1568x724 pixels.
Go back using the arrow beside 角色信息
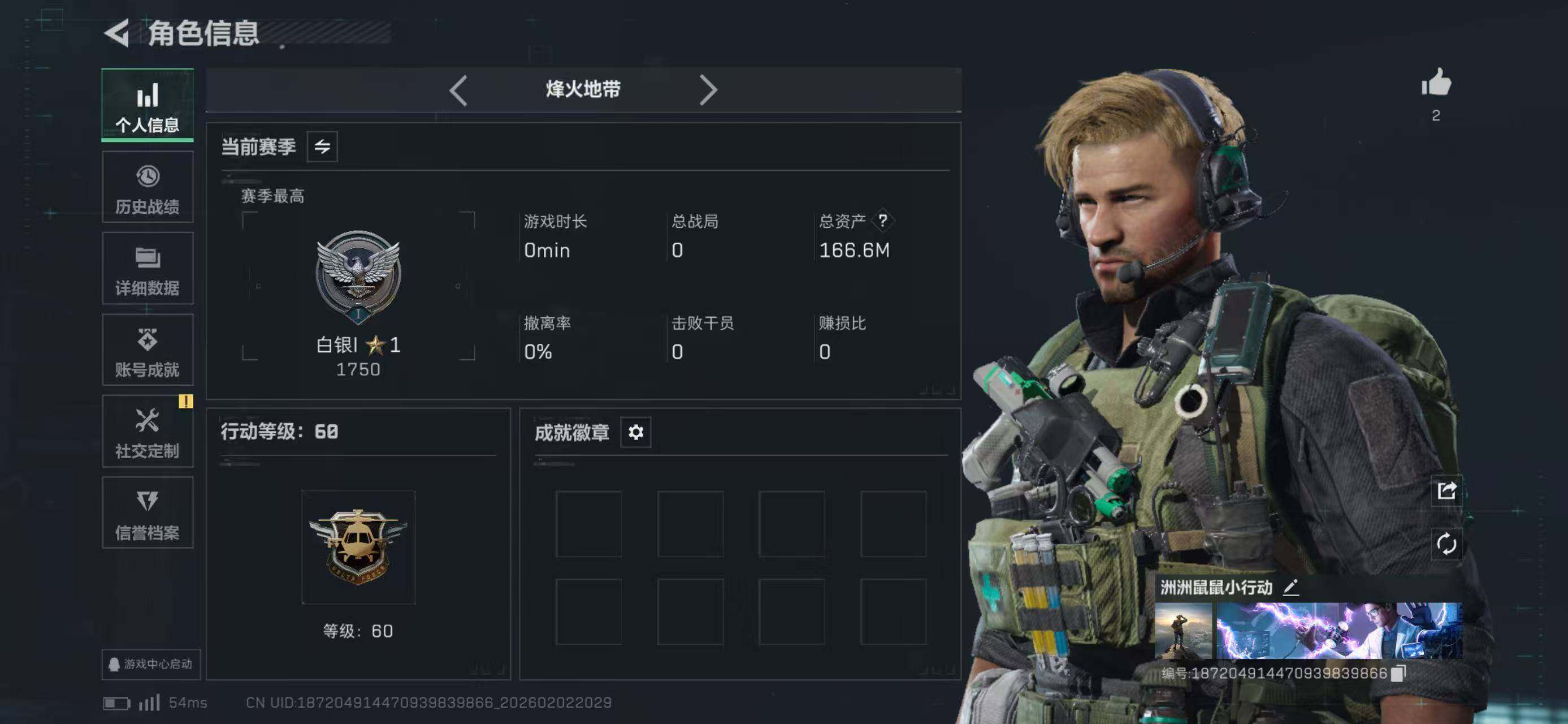[118, 33]
